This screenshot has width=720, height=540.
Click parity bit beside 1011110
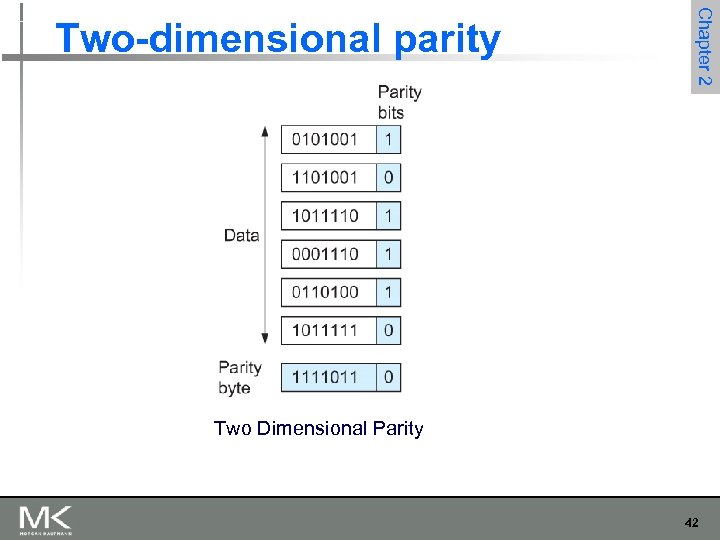point(388,215)
